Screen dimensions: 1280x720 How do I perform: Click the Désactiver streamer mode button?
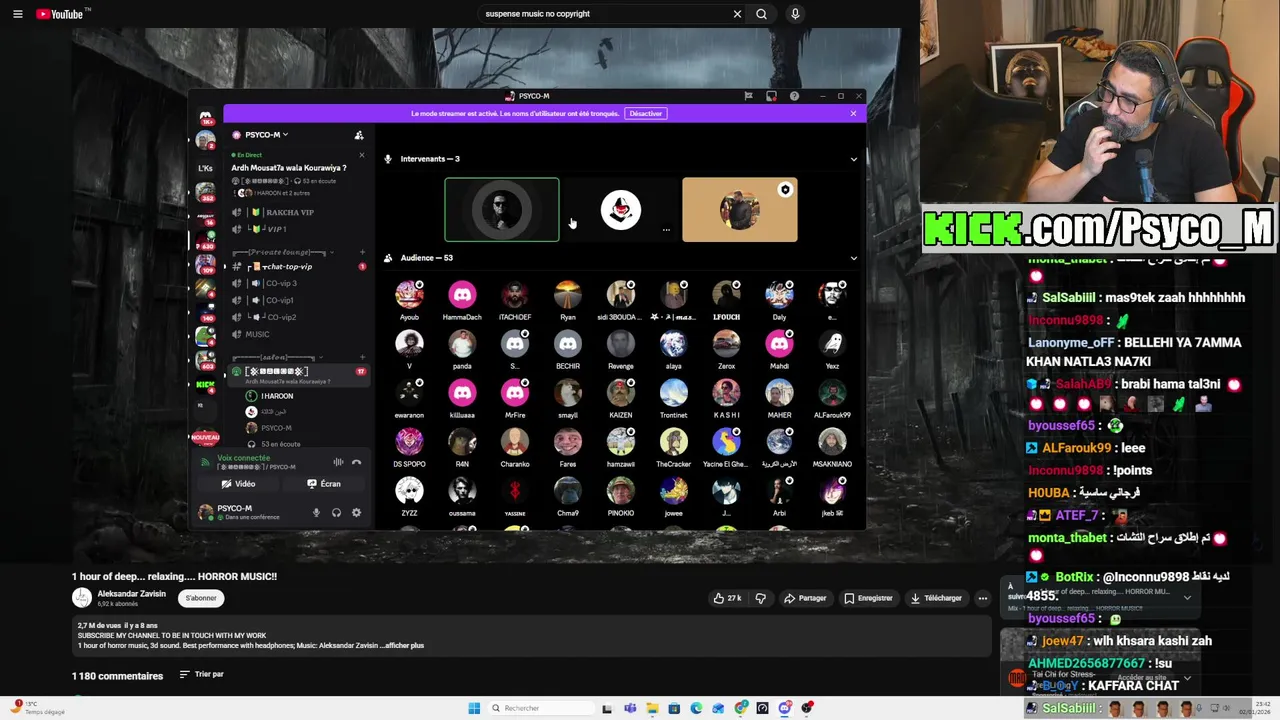[645, 113]
